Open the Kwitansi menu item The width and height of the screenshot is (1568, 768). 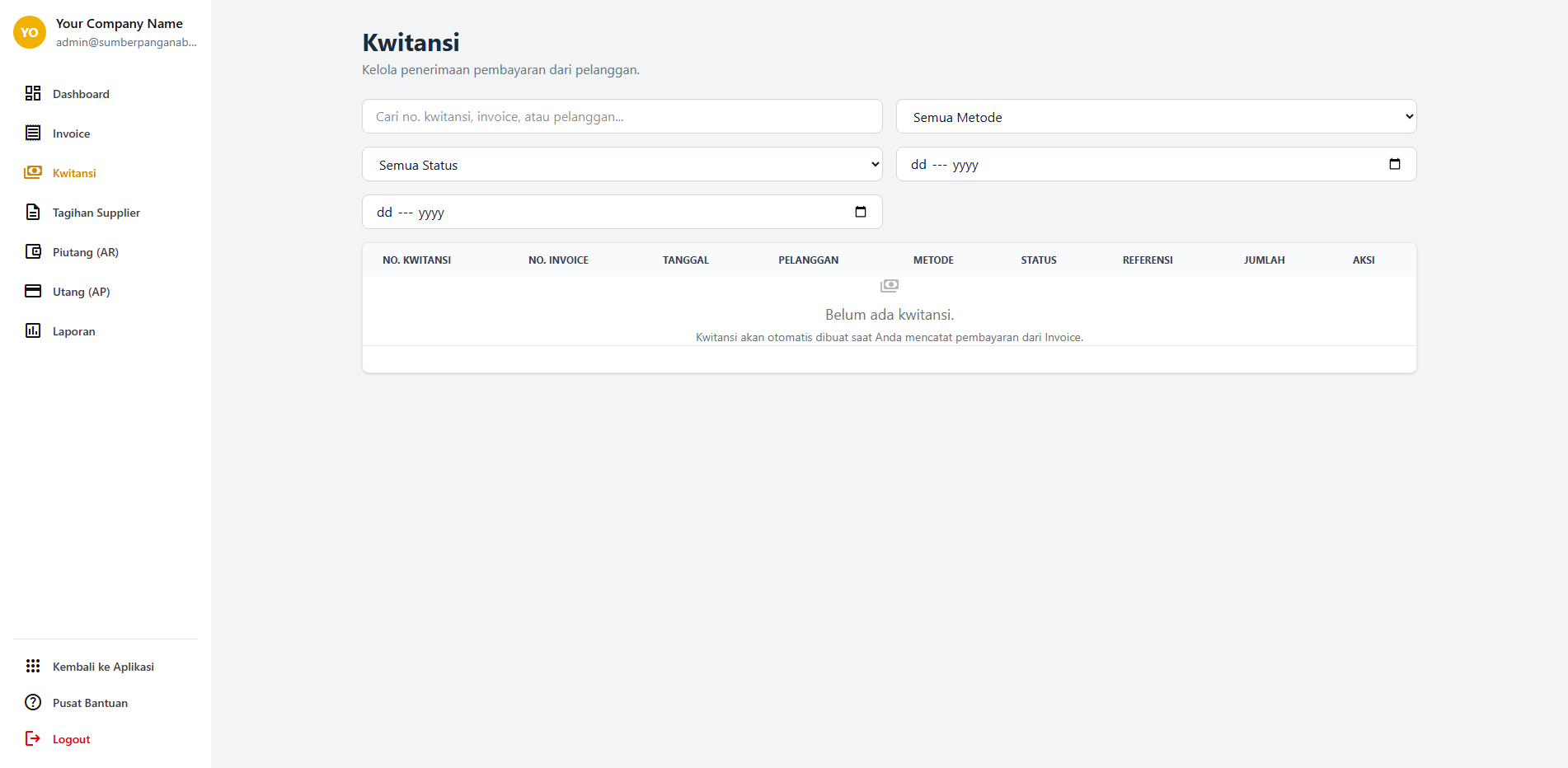74,173
